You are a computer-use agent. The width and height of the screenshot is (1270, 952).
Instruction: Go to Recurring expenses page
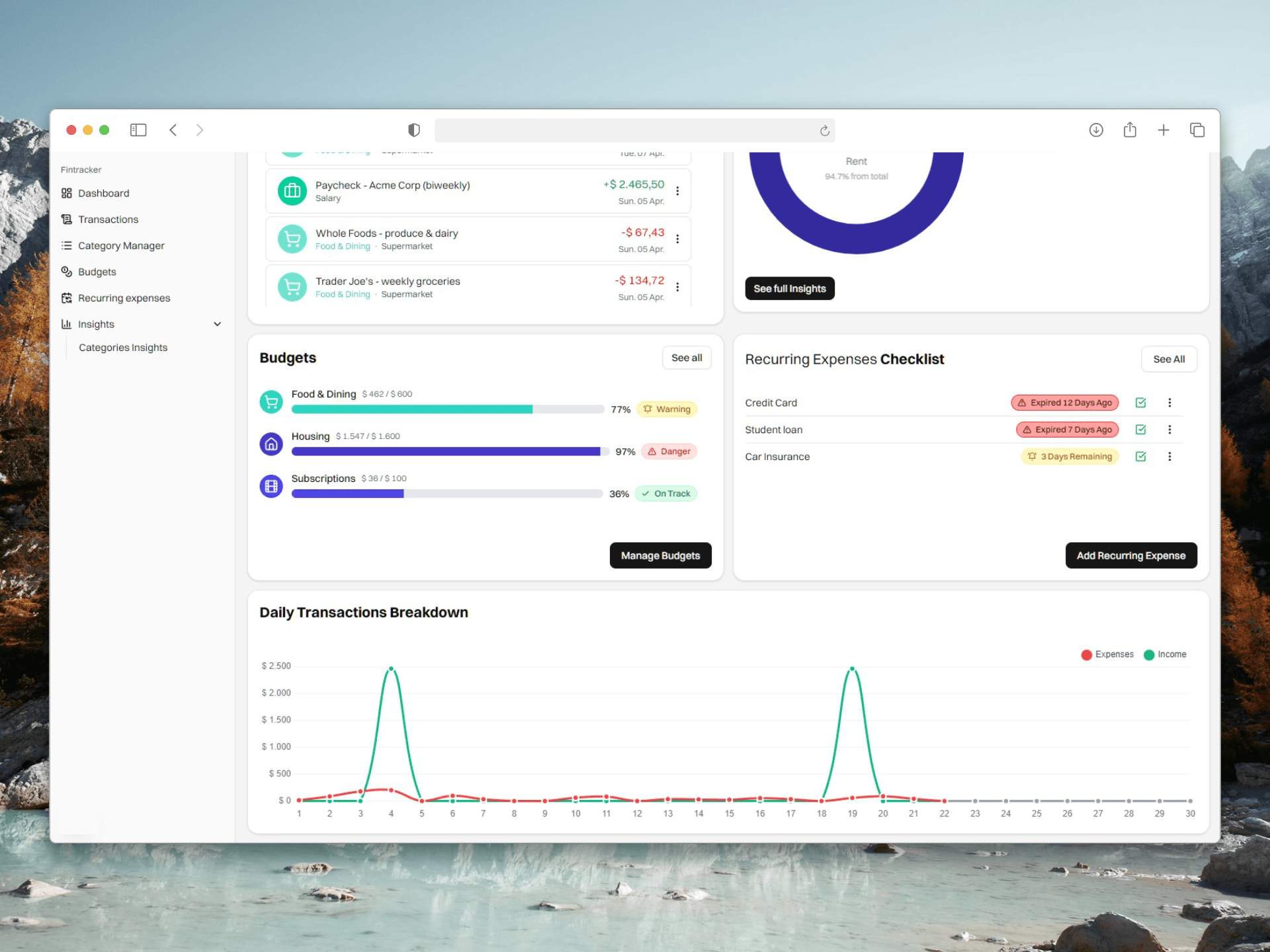[124, 298]
